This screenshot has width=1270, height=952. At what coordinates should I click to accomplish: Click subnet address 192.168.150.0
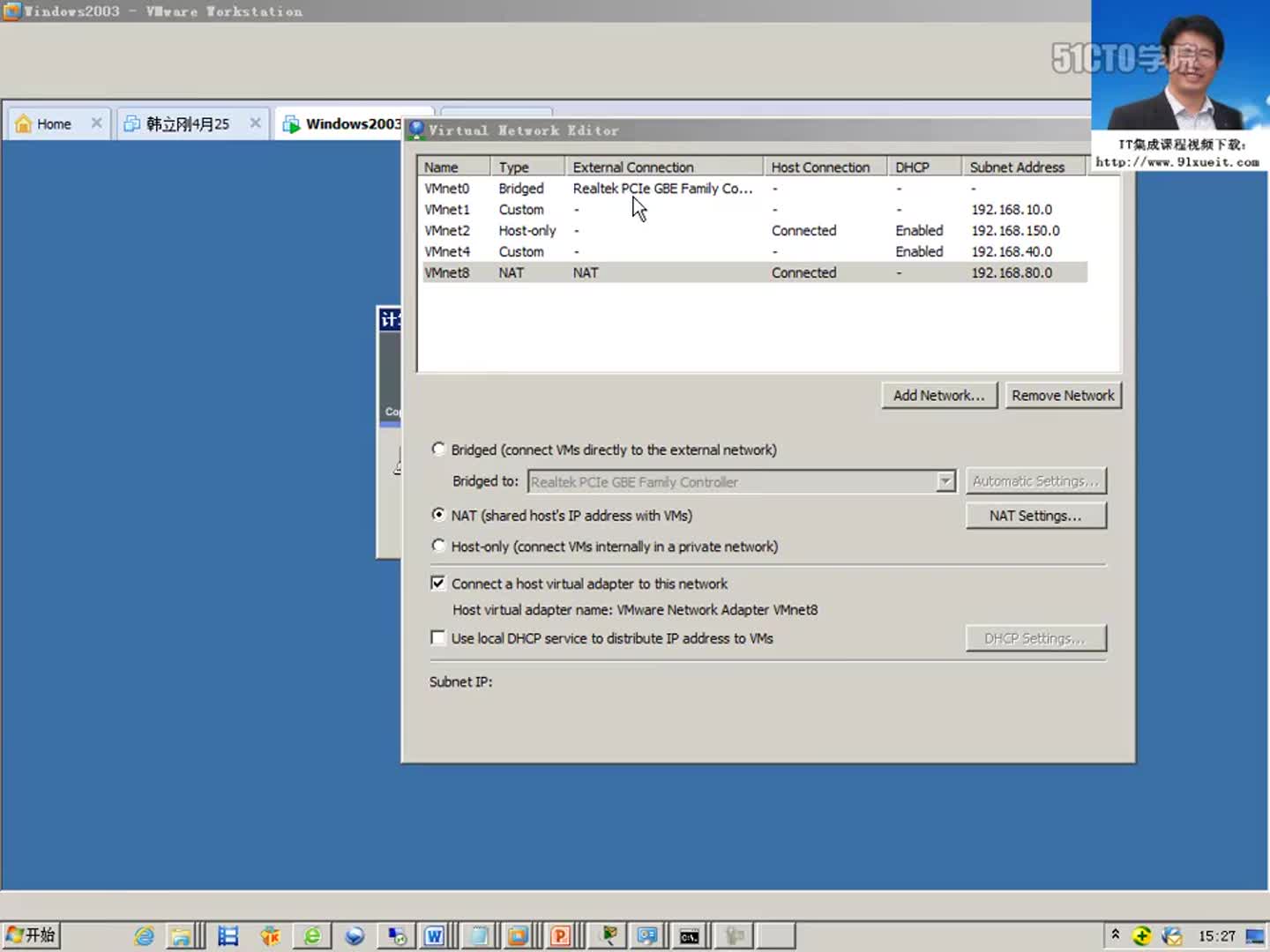(x=1015, y=231)
